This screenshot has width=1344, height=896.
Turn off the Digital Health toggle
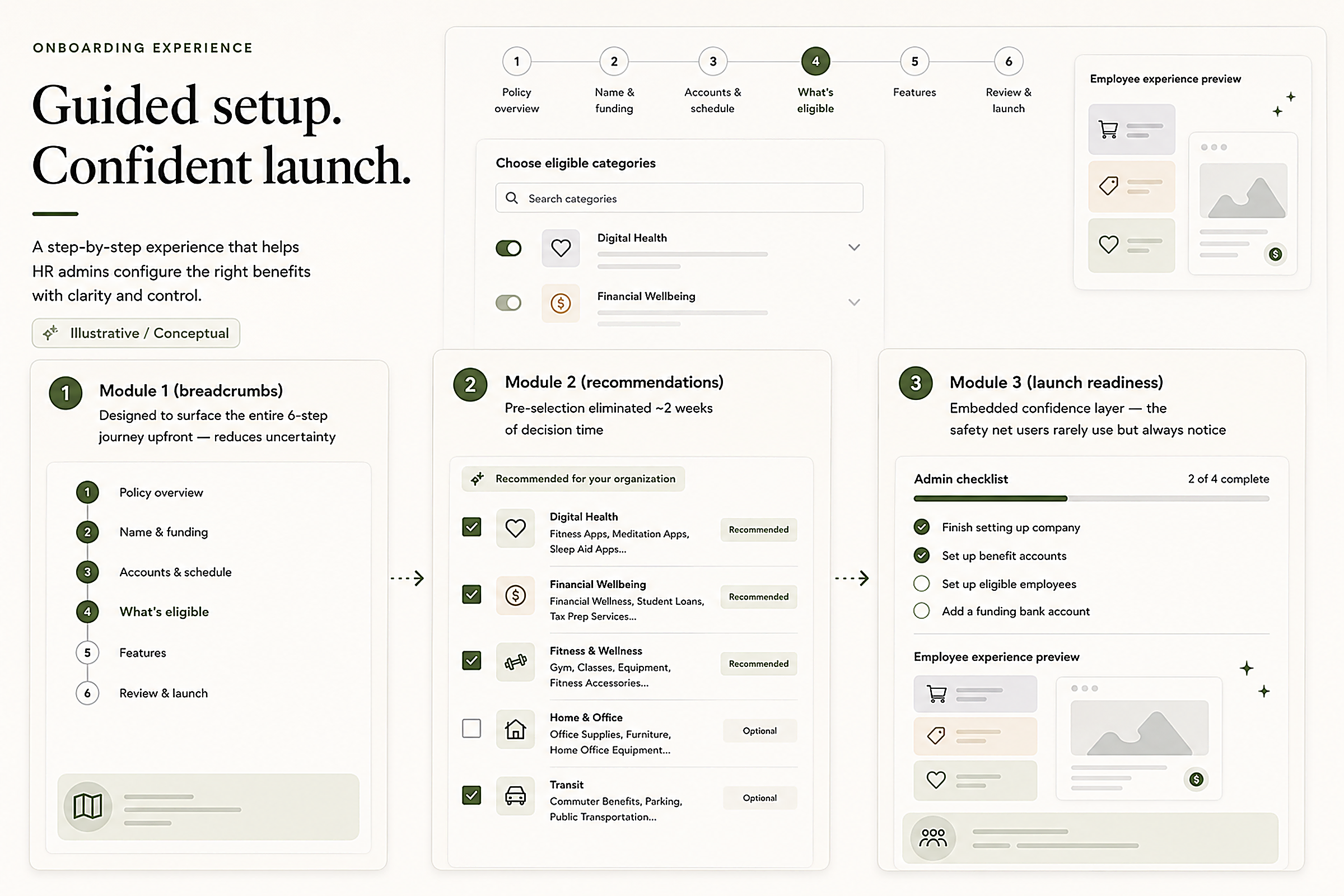point(508,248)
